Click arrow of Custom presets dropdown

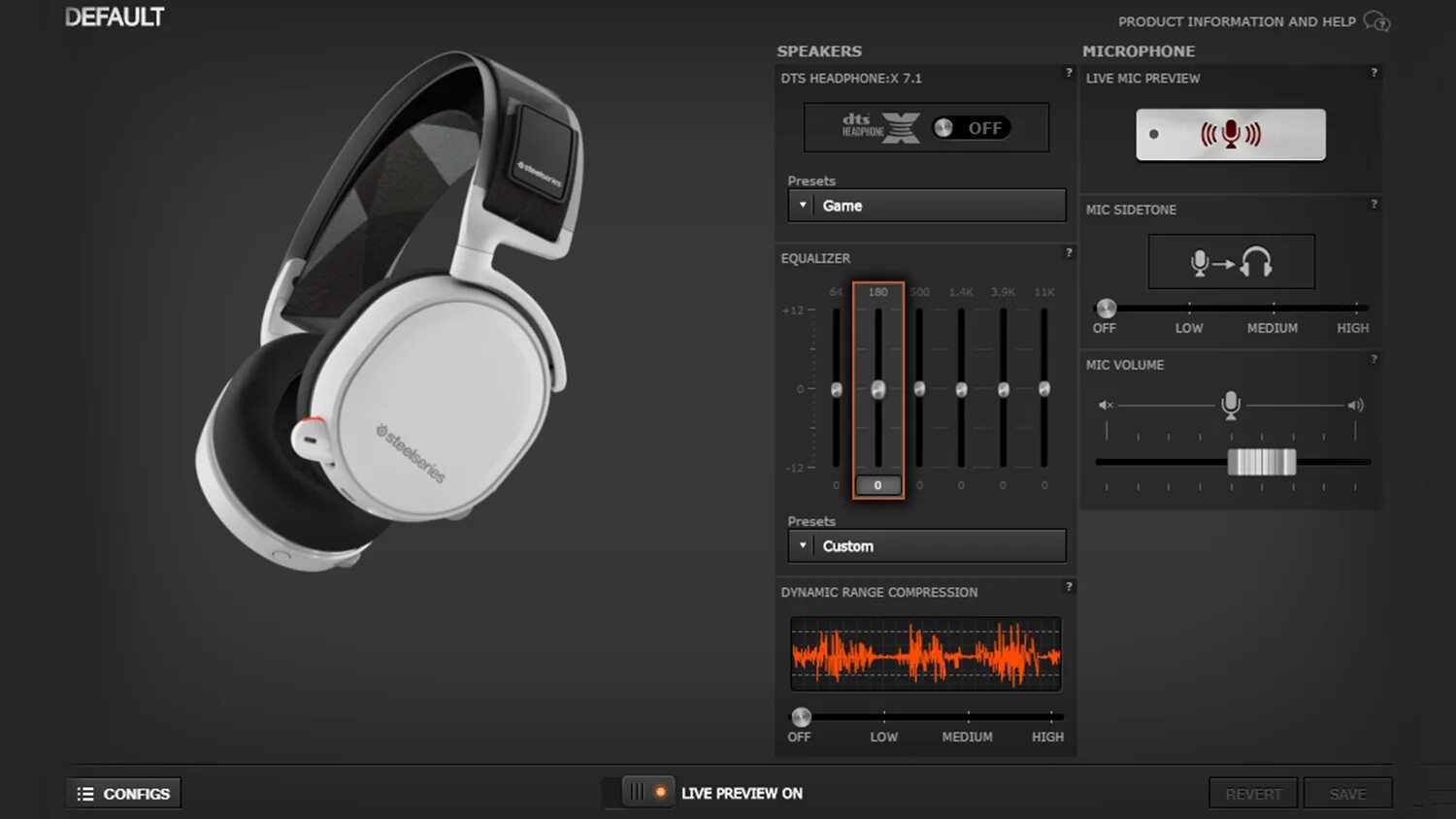(x=802, y=545)
